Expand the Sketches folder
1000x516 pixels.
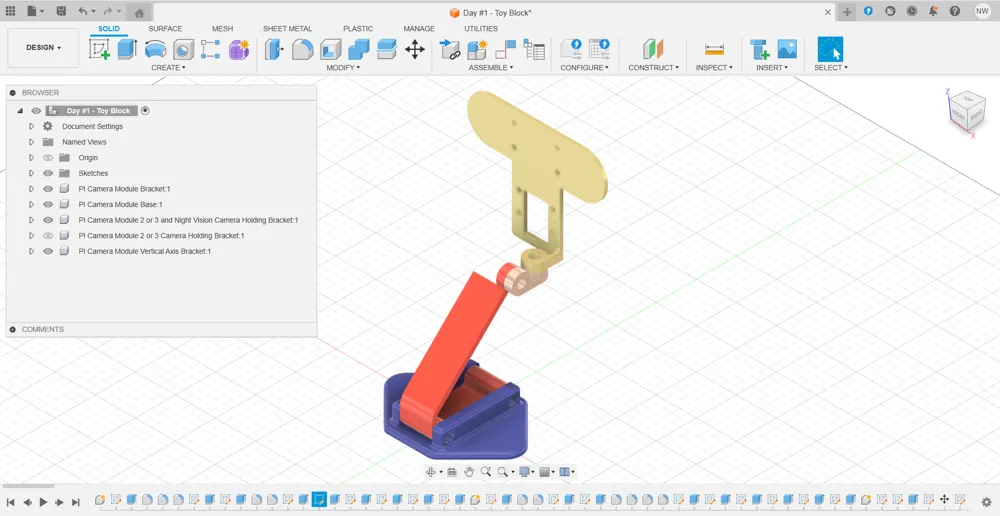pyautogui.click(x=31, y=173)
